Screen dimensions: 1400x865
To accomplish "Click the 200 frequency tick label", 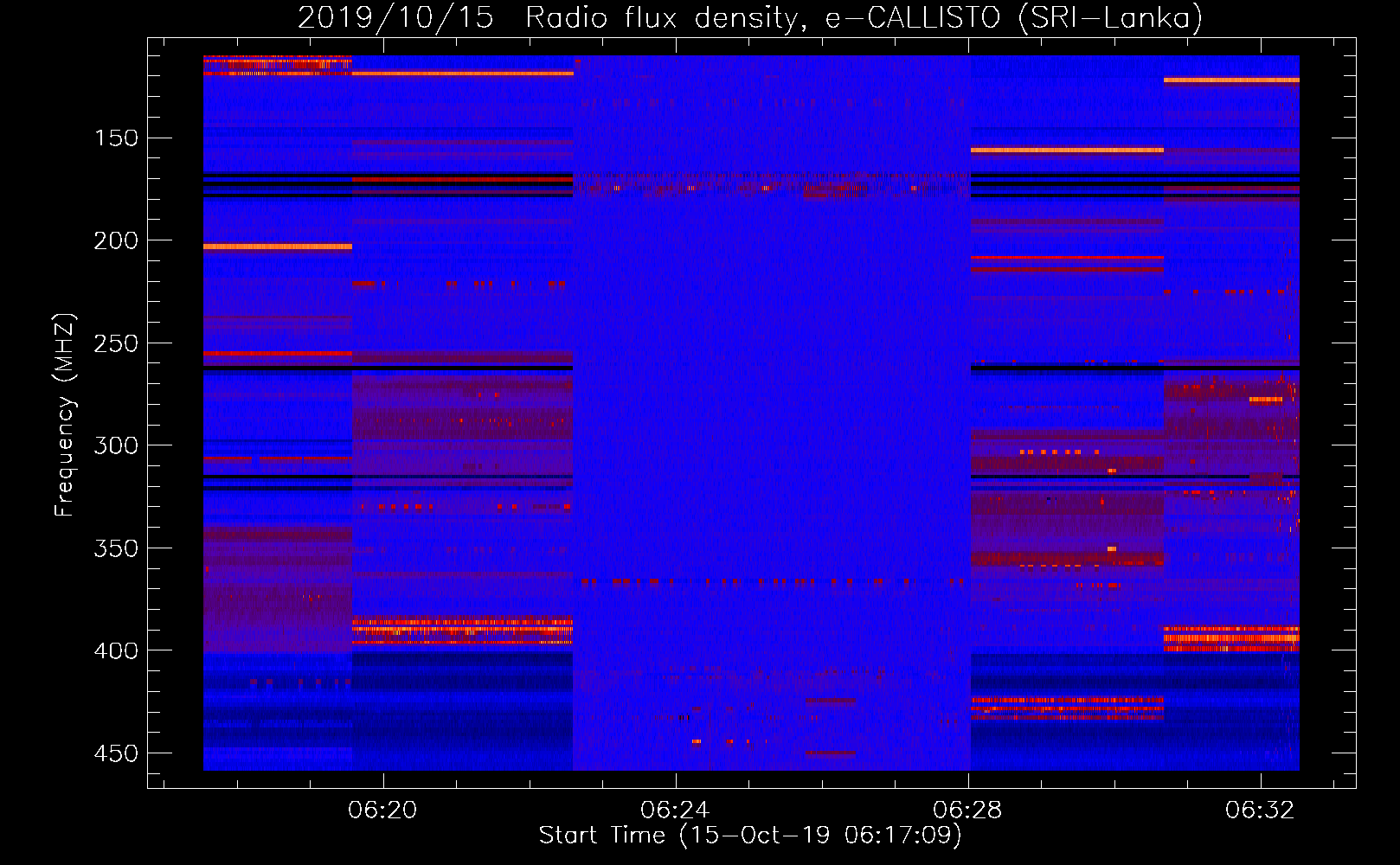I will (x=116, y=240).
